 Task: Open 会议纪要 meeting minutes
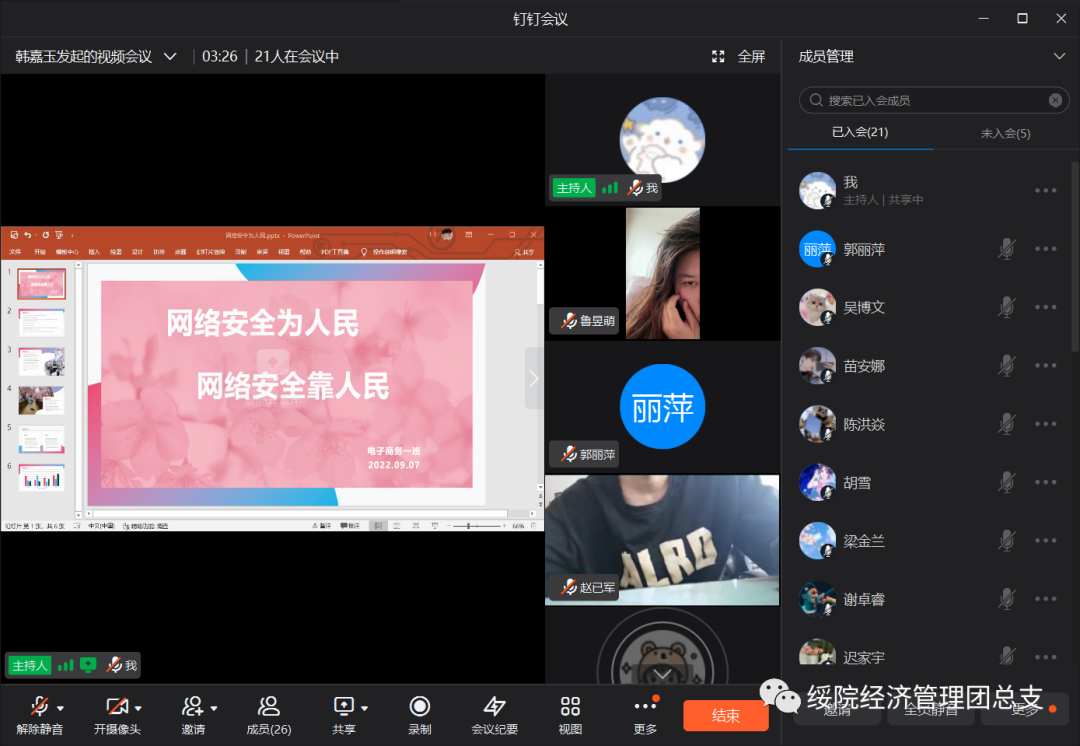(x=494, y=707)
